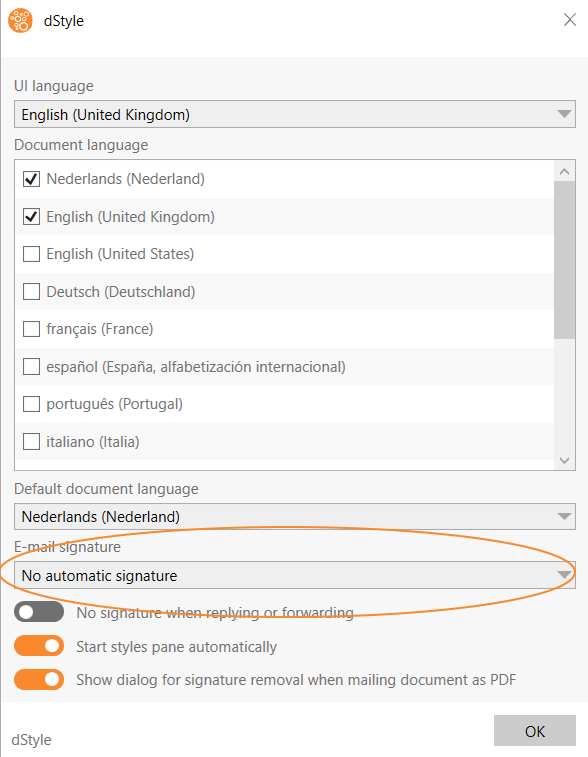Check English (United States) document language
Screen dimensions: 588x757
(x=31, y=254)
